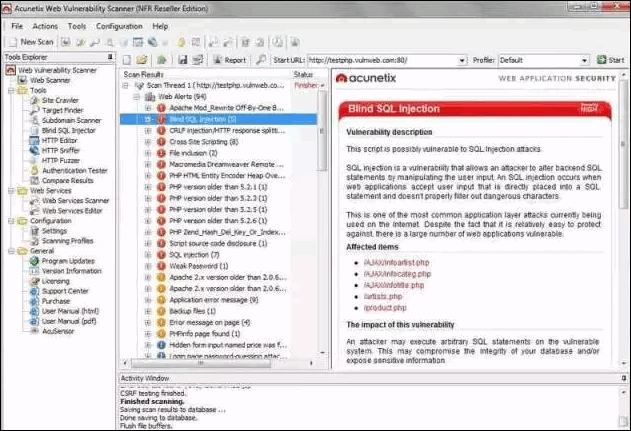Viewport: 631px width, 431px height.
Task: Collapse the Scan Thread 1 node
Action: click(x=126, y=85)
